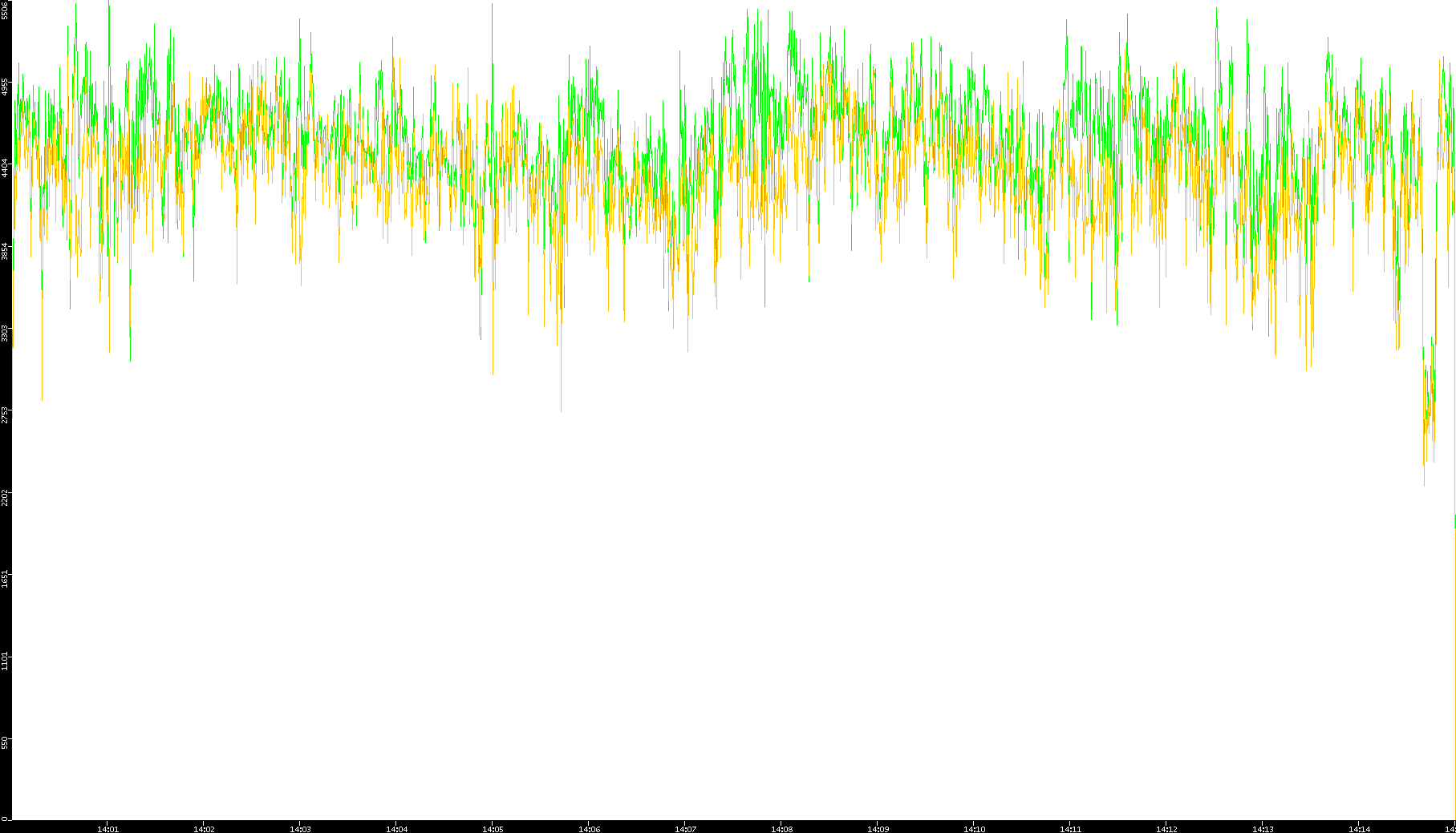The width and height of the screenshot is (1456, 833).
Task: Click the 14:06 time axis label
Action: tap(589, 829)
